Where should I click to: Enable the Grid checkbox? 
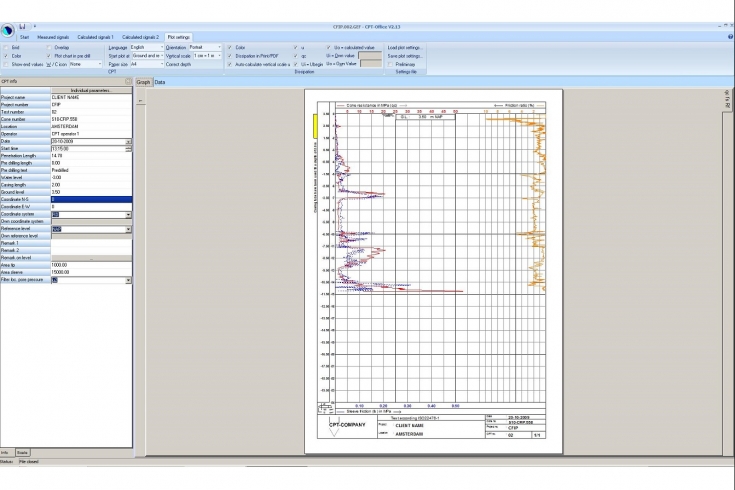click(5, 47)
